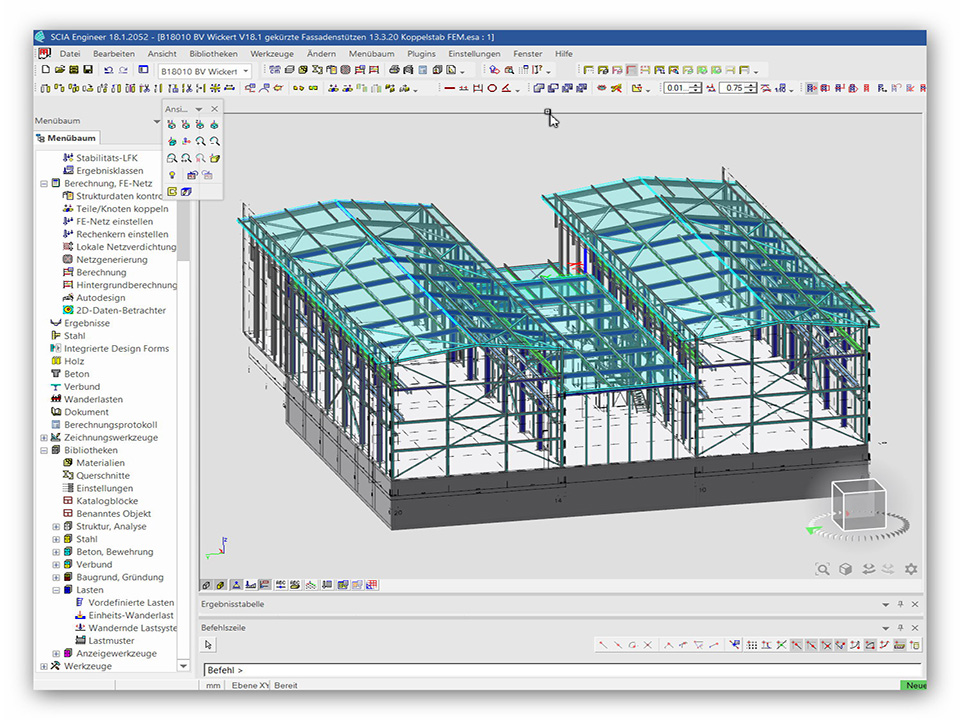This screenshot has width=960, height=720.
Task: Open Materialien under Bibliotheken
Action: coord(100,463)
